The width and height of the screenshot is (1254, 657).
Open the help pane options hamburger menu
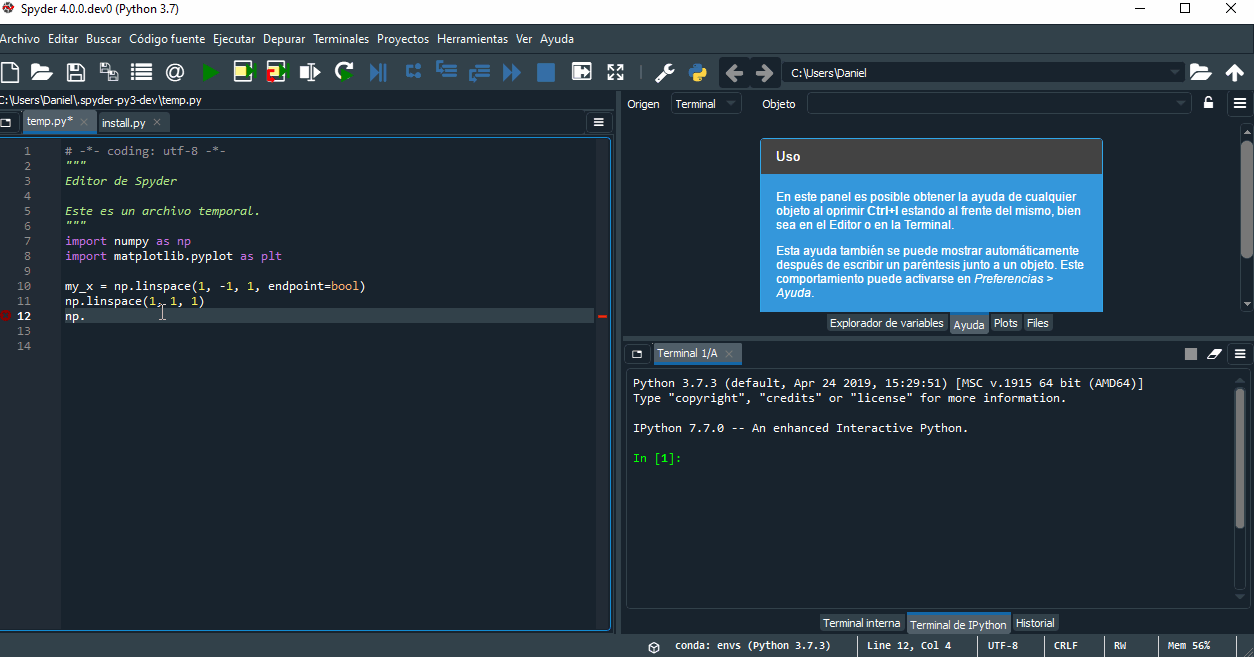point(1240,103)
